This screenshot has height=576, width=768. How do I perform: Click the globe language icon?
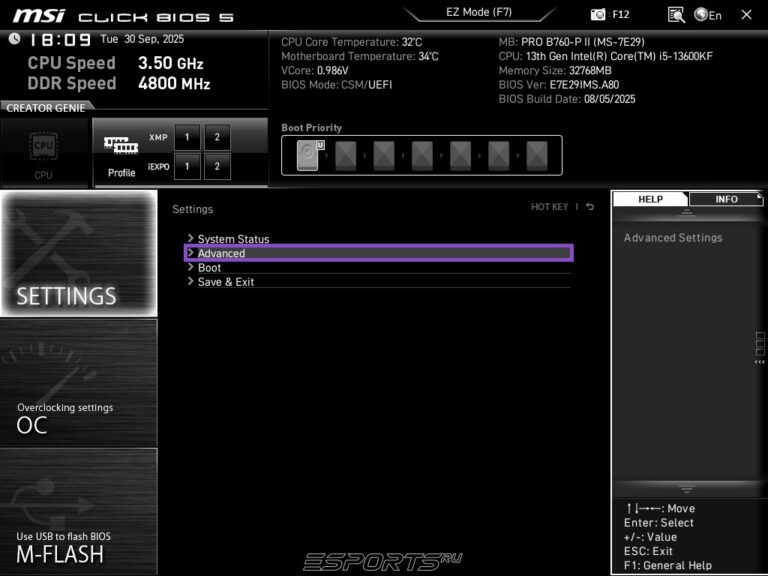coord(701,15)
